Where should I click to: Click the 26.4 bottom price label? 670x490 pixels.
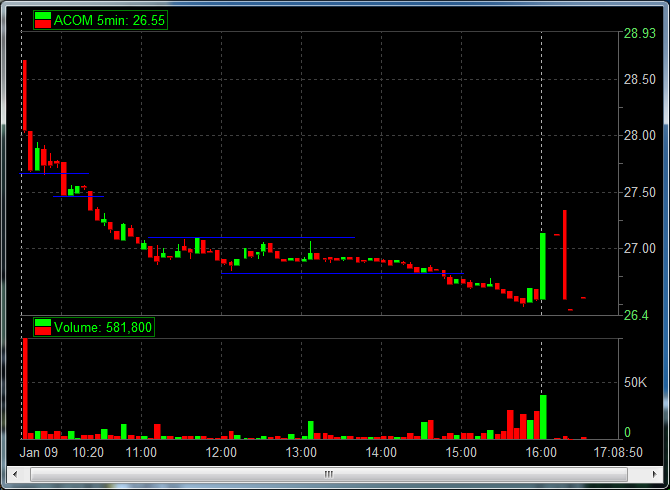tap(636, 315)
